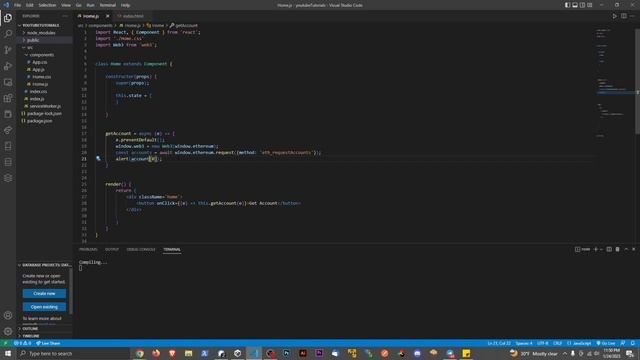Image resolution: width=640 pixels, height=360 pixels.
Task: Open App.css in the file explorer
Action: [x=40, y=62]
